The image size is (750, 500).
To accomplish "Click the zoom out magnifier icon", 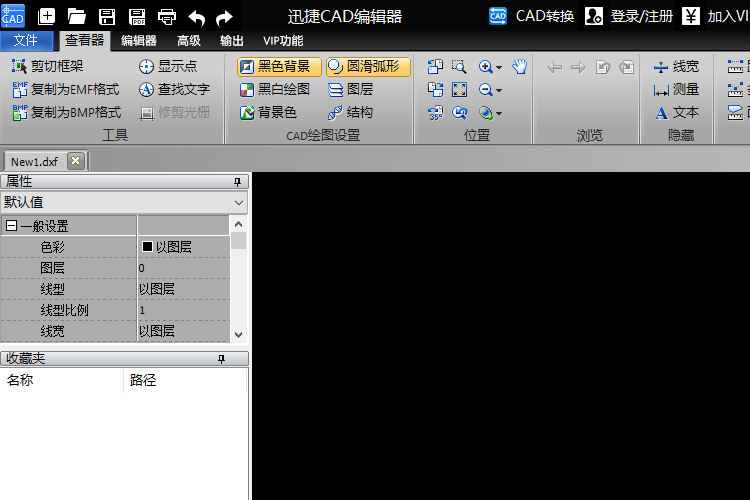I will (486, 89).
